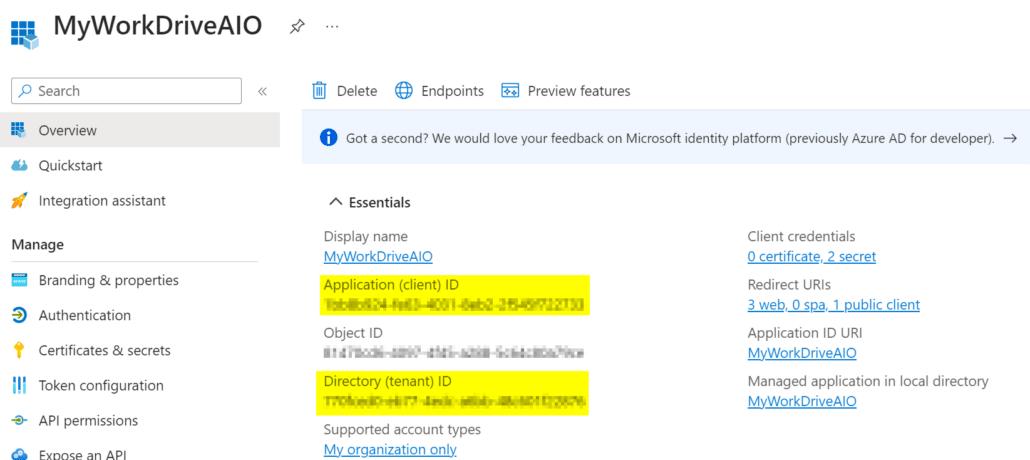Viewport: 1030px width, 460px height.
Task: Click the magnifier icon in search box
Action: [x=26, y=91]
